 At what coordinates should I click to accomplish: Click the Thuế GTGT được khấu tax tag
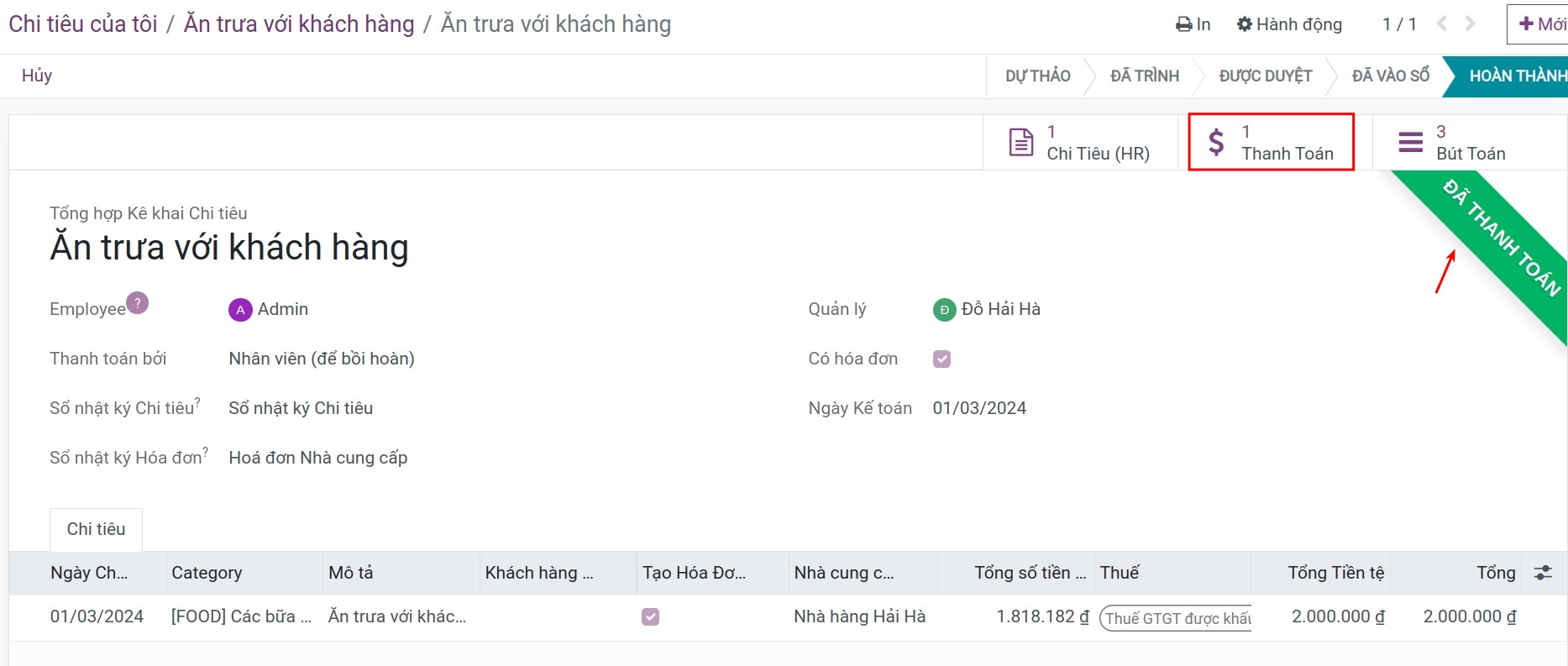(1176, 618)
